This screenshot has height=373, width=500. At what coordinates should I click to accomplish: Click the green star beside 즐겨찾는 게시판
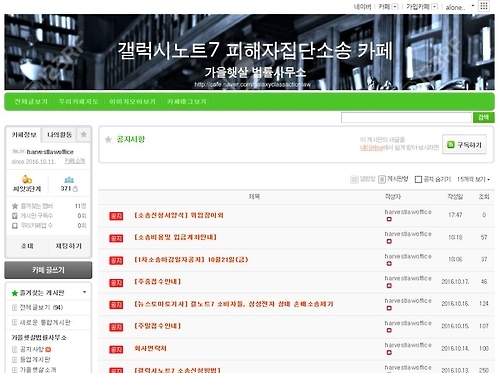pyautogui.click(x=14, y=293)
